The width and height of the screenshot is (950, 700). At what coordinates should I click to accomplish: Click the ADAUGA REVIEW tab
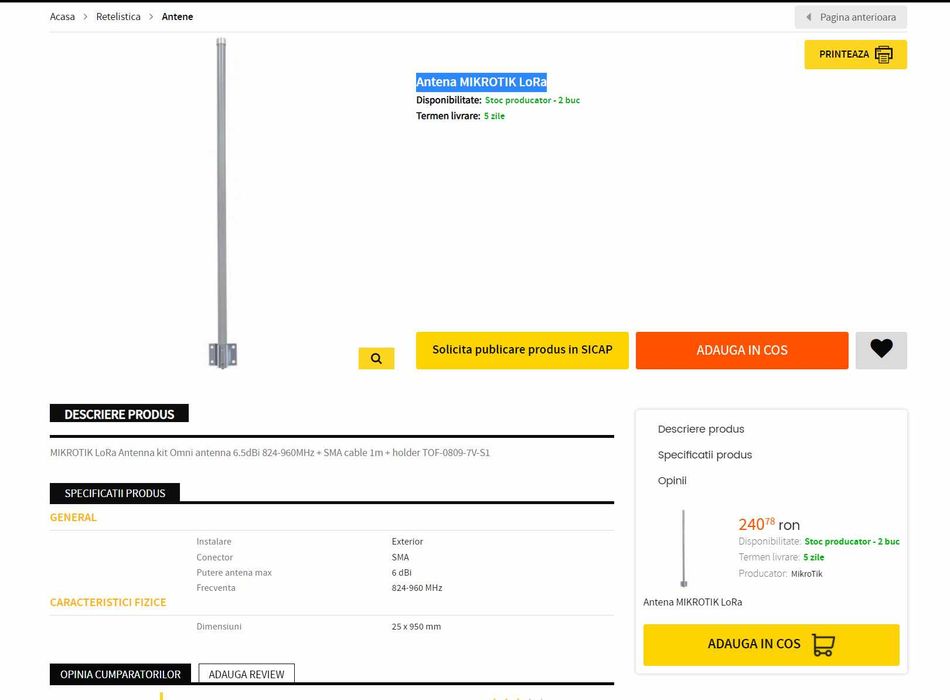(247, 674)
